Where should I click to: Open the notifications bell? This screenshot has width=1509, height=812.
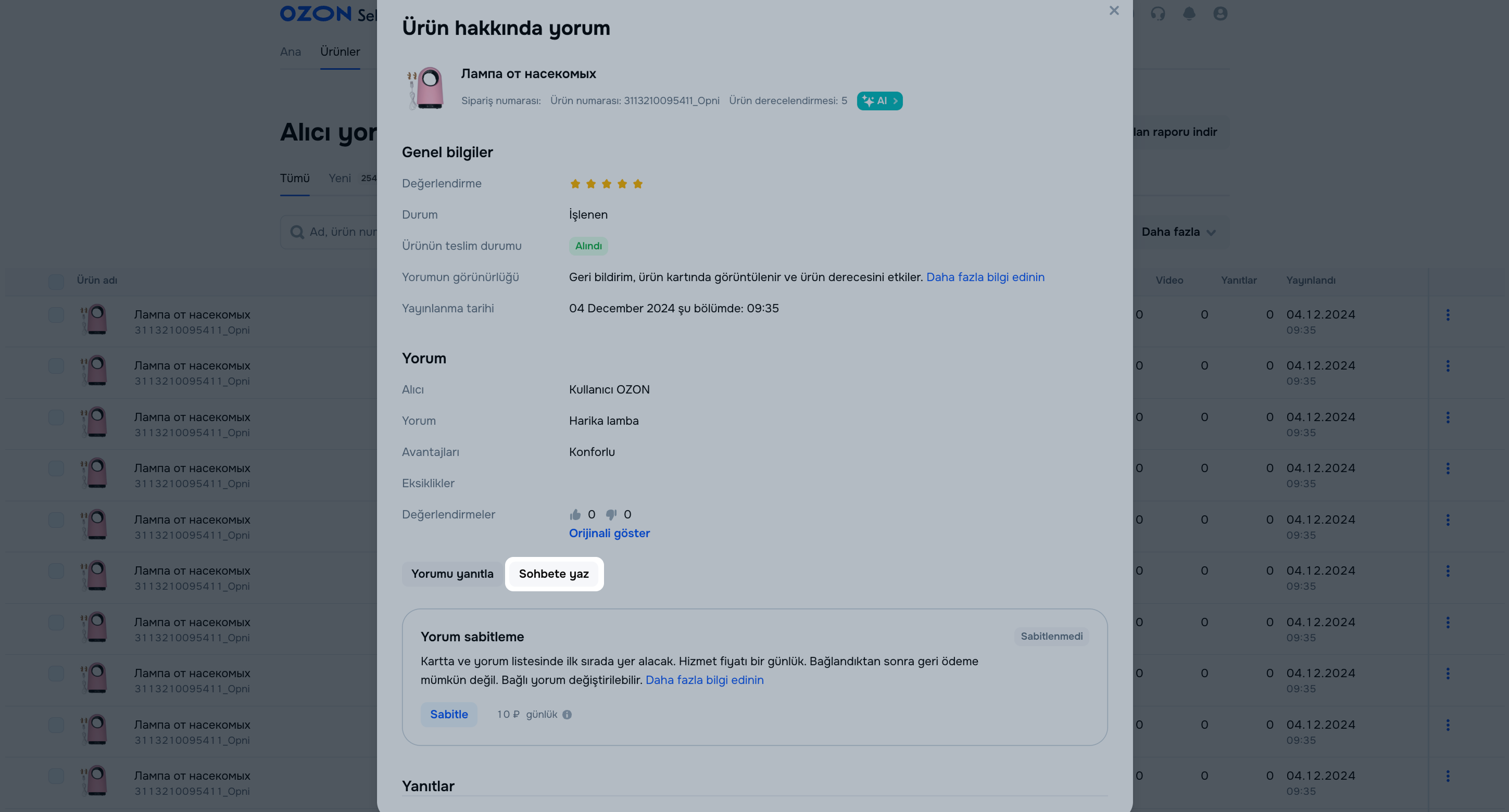coord(1189,14)
